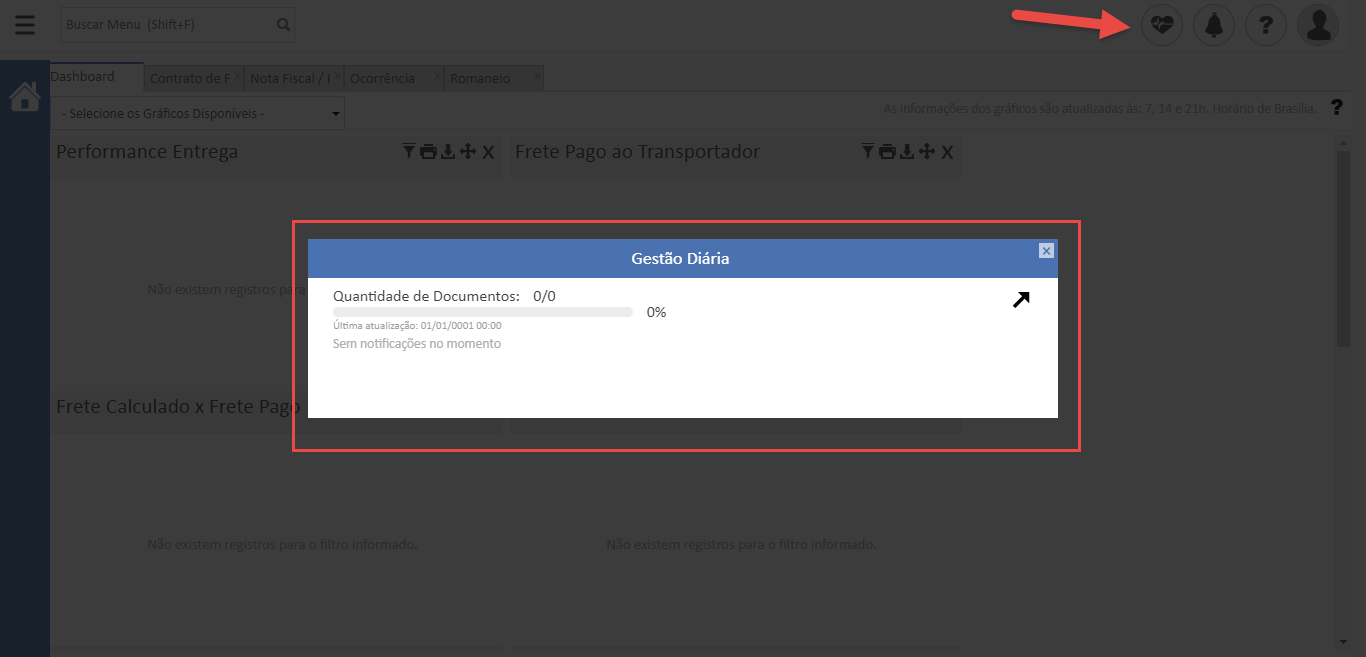Switch to the Ocorrência tab
The width and height of the screenshot is (1366, 657).
tap(383, 79)
